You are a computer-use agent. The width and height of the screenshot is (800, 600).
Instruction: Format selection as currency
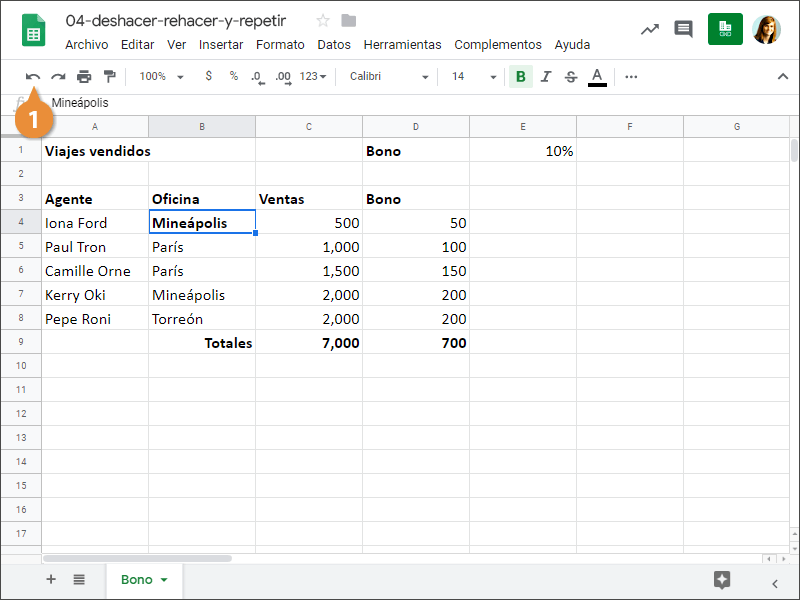coord(208,77)
